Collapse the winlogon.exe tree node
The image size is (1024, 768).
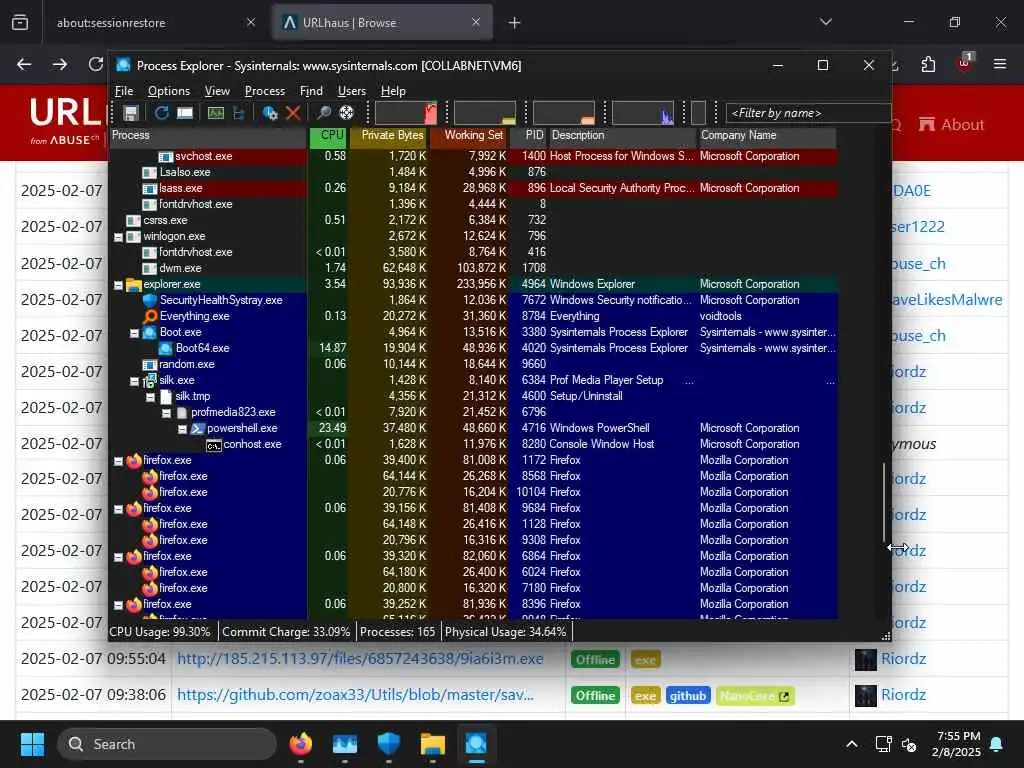click(118, 237)
